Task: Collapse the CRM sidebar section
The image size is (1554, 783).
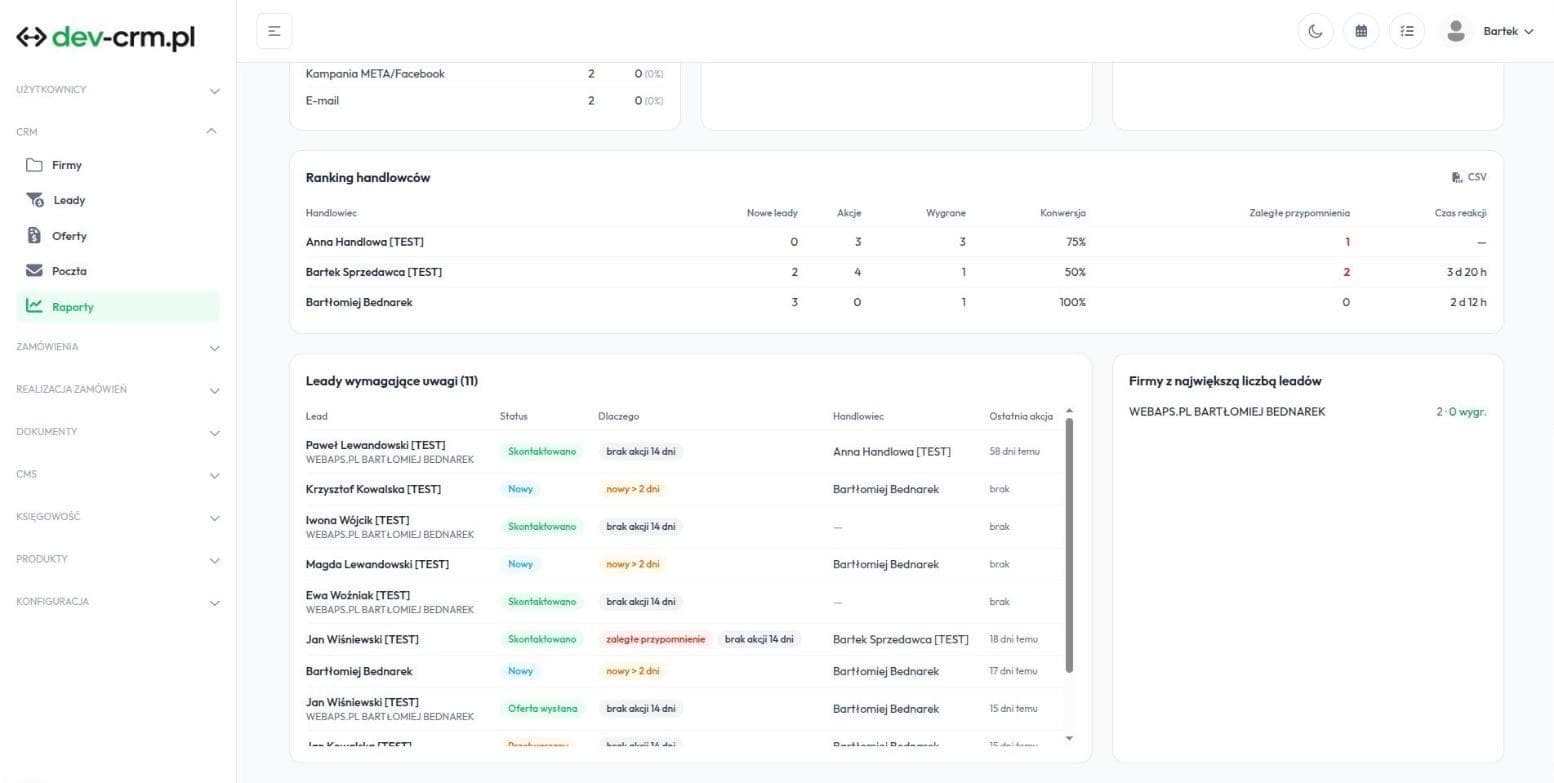Action: (x=118, y=131)
